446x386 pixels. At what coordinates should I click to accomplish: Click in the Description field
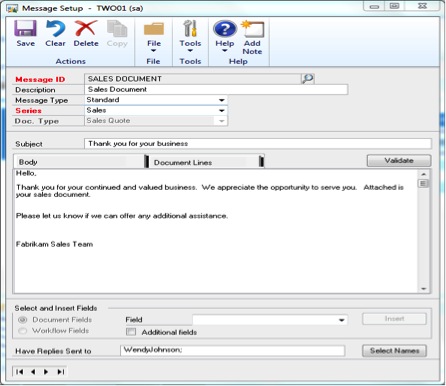point(216,89)
